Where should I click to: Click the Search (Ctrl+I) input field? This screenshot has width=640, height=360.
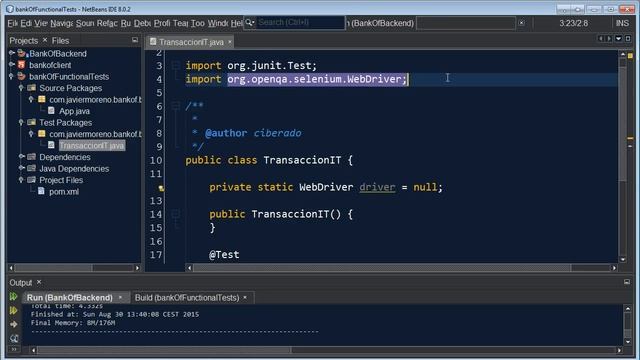(x=301, y=22)
